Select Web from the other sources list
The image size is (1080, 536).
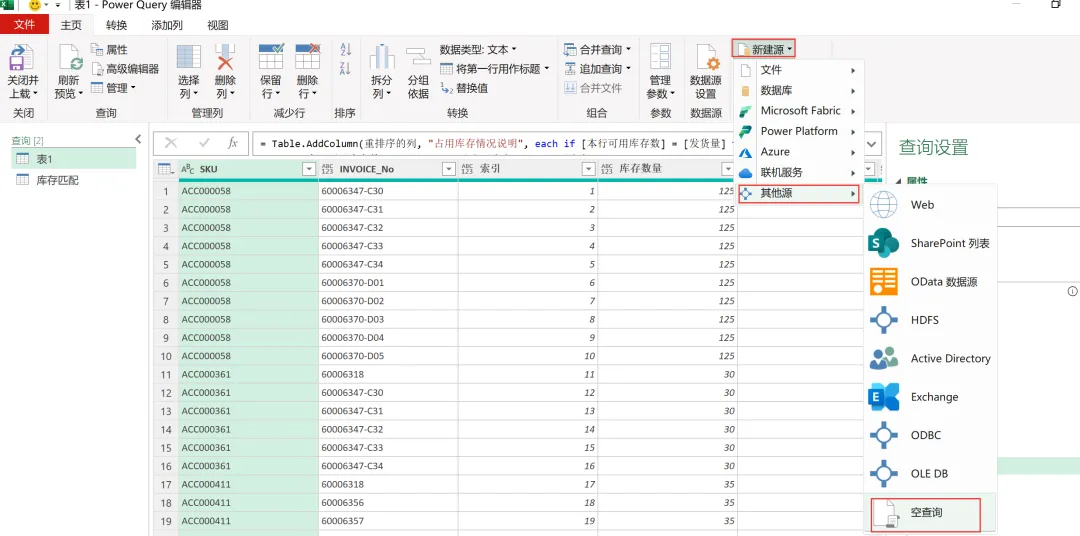(930, 205)
